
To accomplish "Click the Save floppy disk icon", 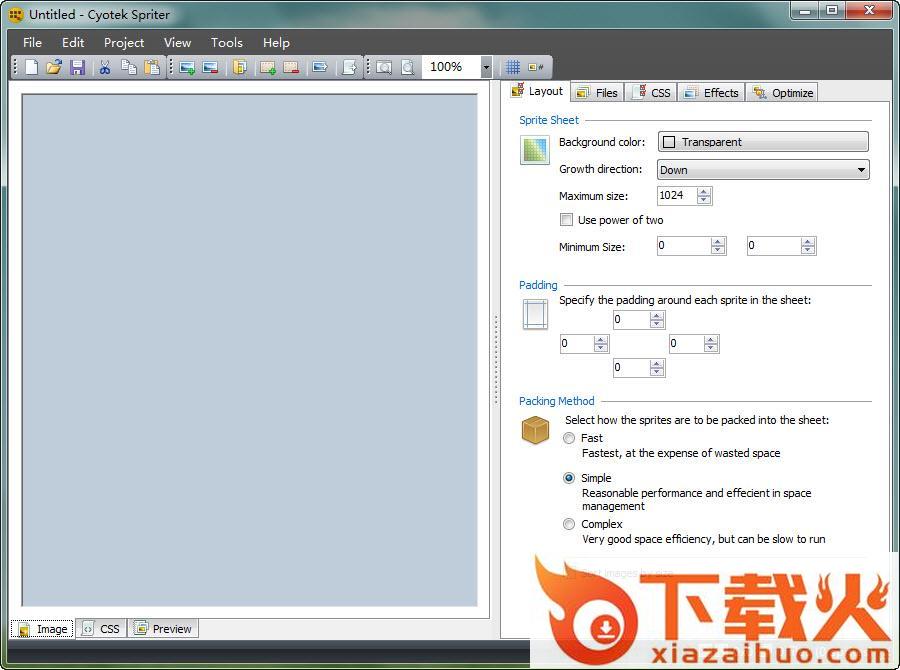I will tap(77, 67).
